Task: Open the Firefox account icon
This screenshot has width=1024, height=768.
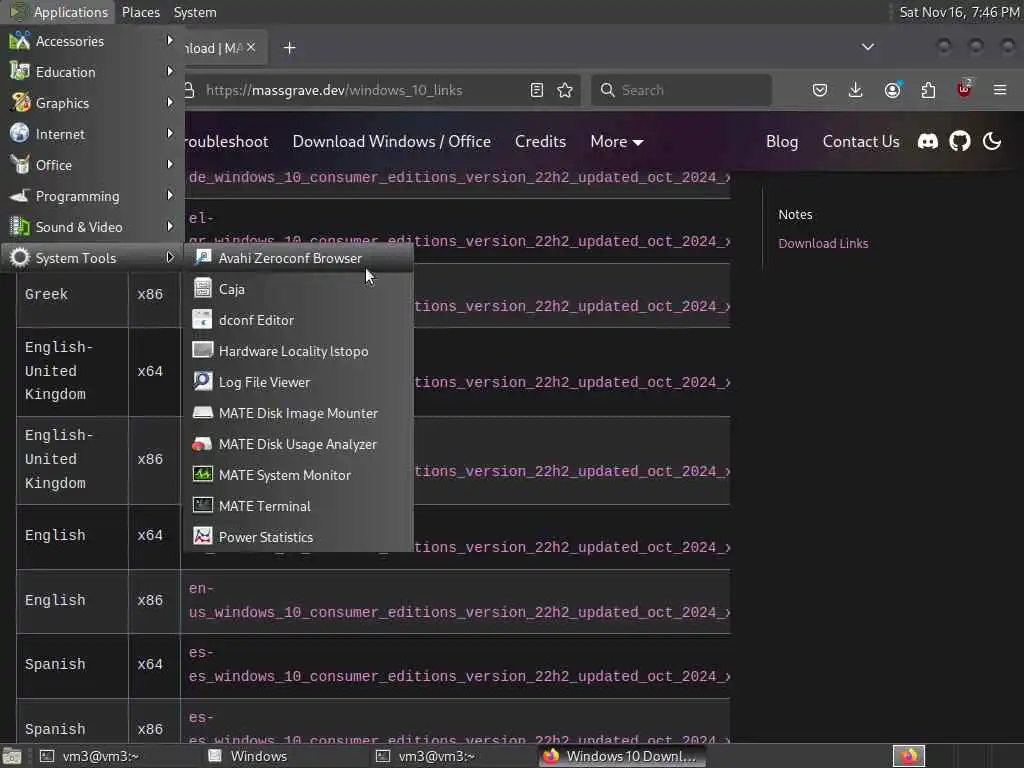Action: pos(892,90)
